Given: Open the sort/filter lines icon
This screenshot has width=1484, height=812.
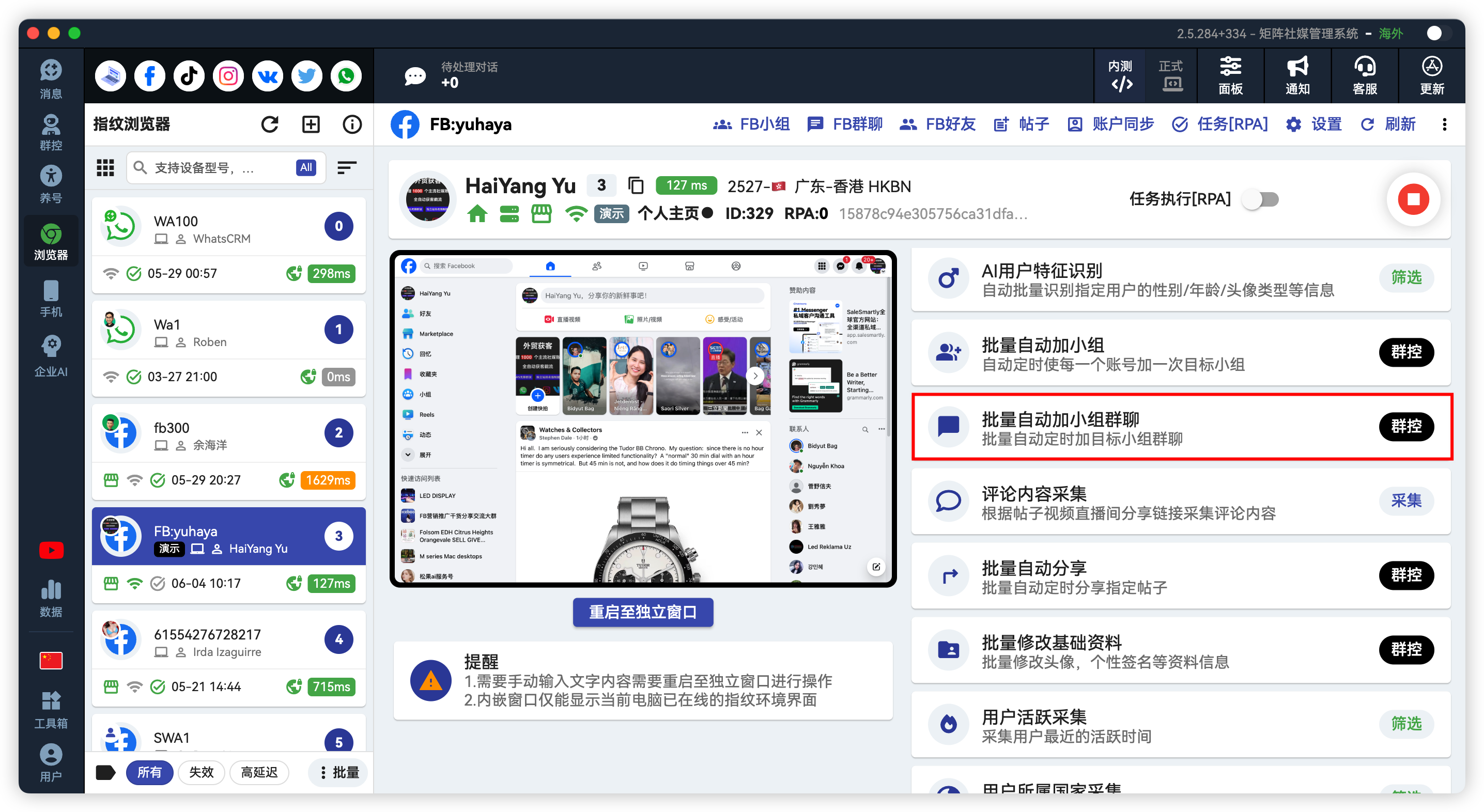Looking at the screenshot, I should point(347,167).
